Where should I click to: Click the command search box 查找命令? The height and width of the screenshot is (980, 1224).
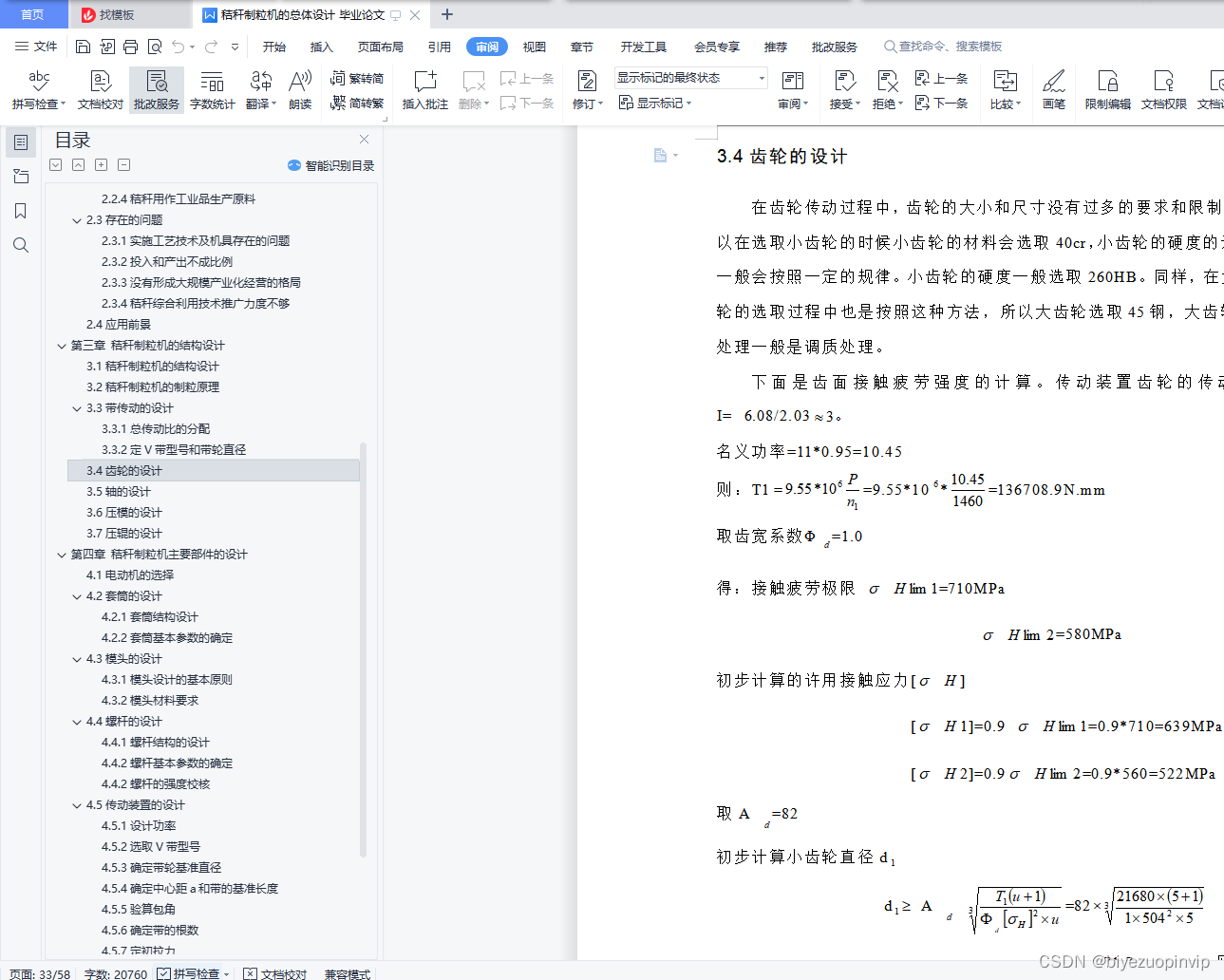click(x=943, y=47)
